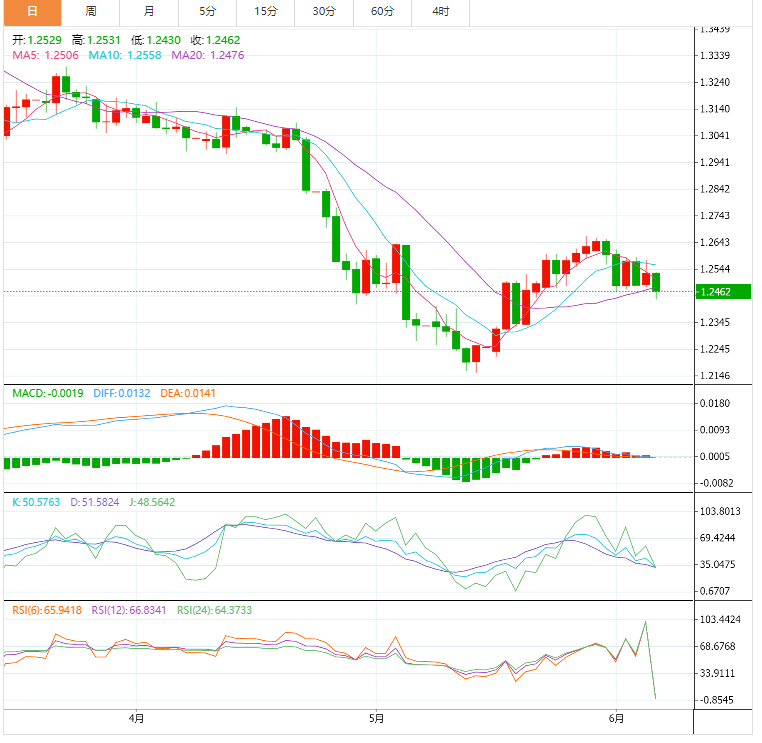Click the DEA:0.0141 label
The width and height of the screenshot is (762, 743).
tap(188, 394)
